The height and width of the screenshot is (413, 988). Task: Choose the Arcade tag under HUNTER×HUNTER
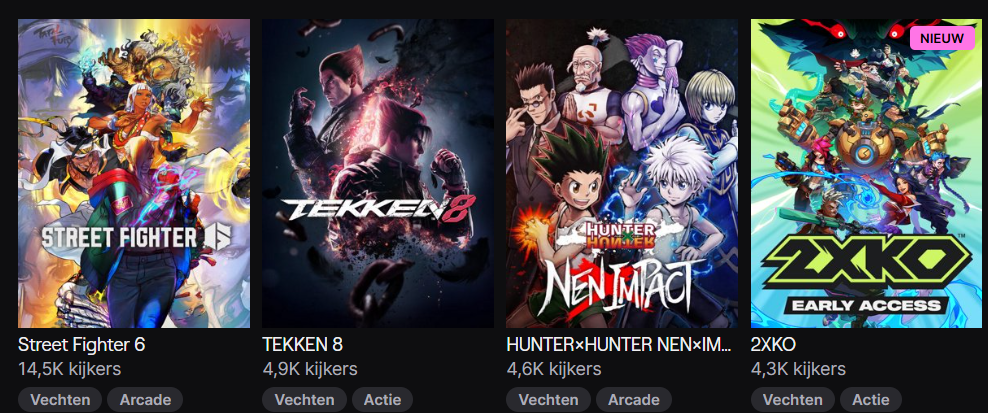634,400
